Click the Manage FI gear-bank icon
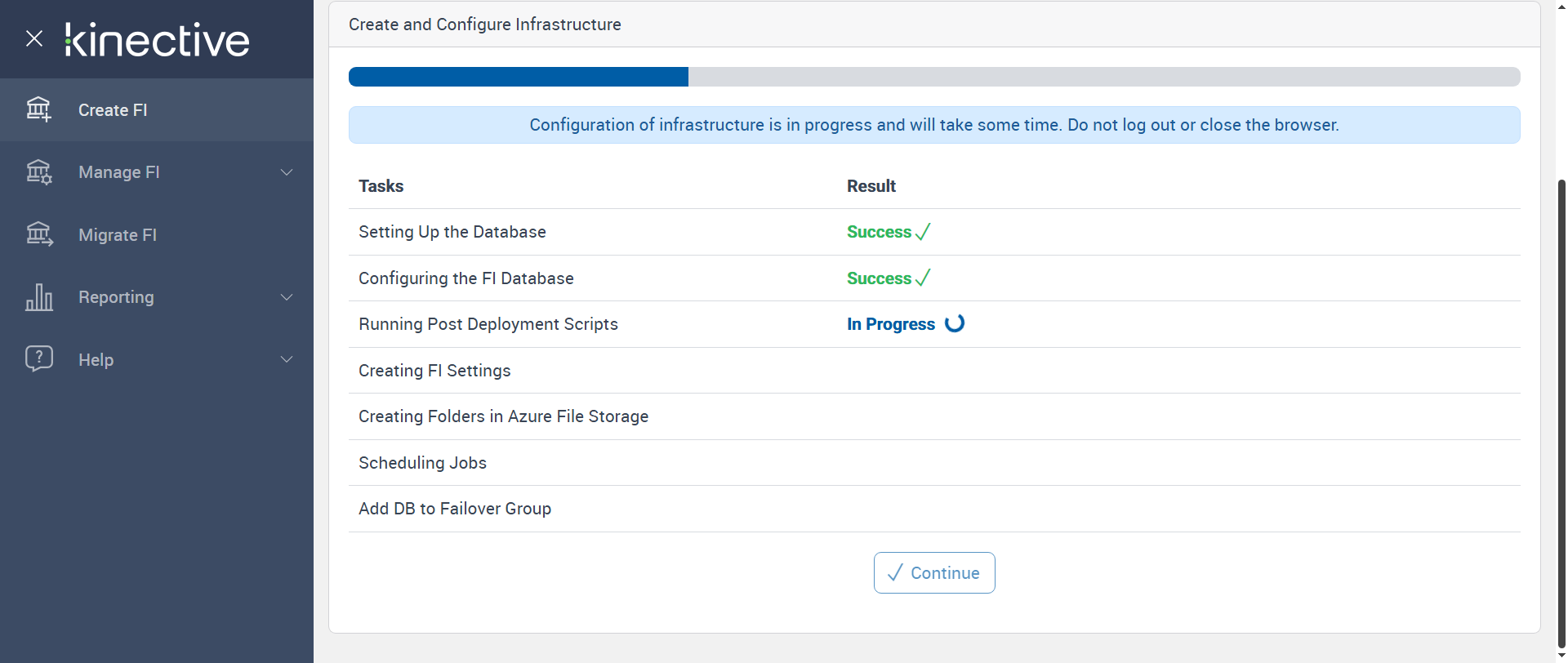The height and width of the screenshot is (663, 1568). coord(38,172)
